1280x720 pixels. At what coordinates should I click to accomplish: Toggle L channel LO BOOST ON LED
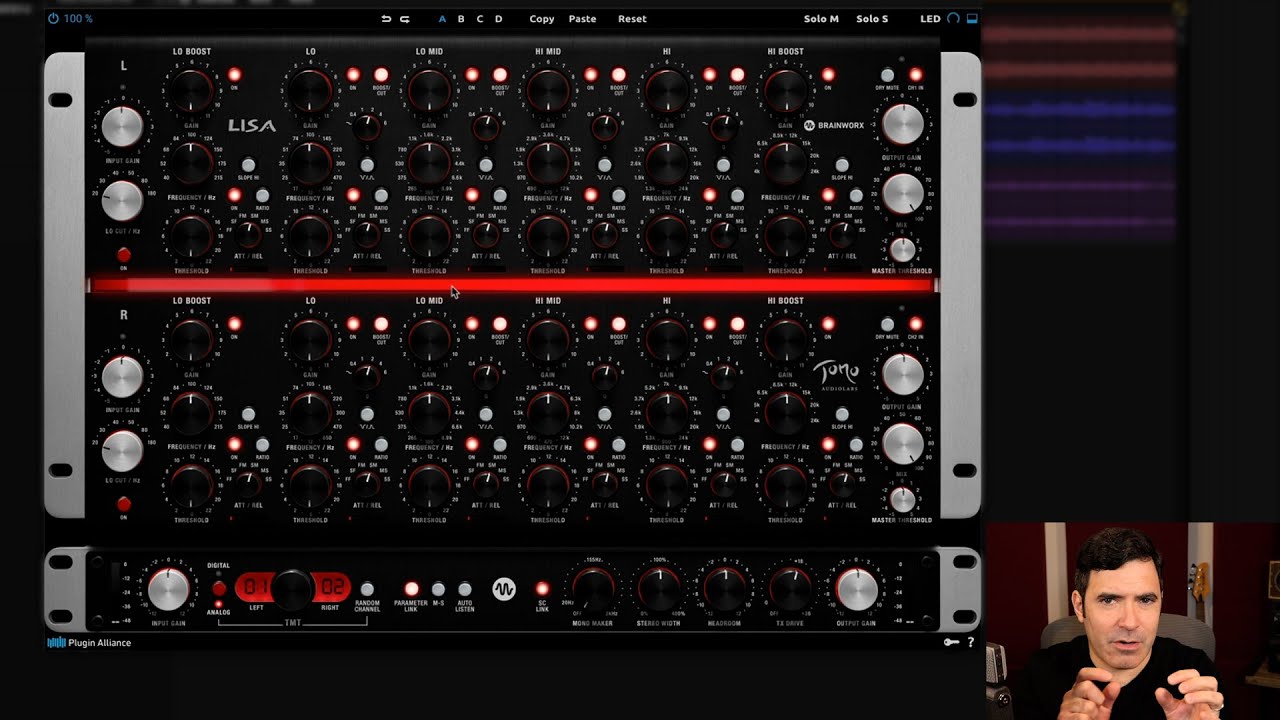[x=235, y=75]
